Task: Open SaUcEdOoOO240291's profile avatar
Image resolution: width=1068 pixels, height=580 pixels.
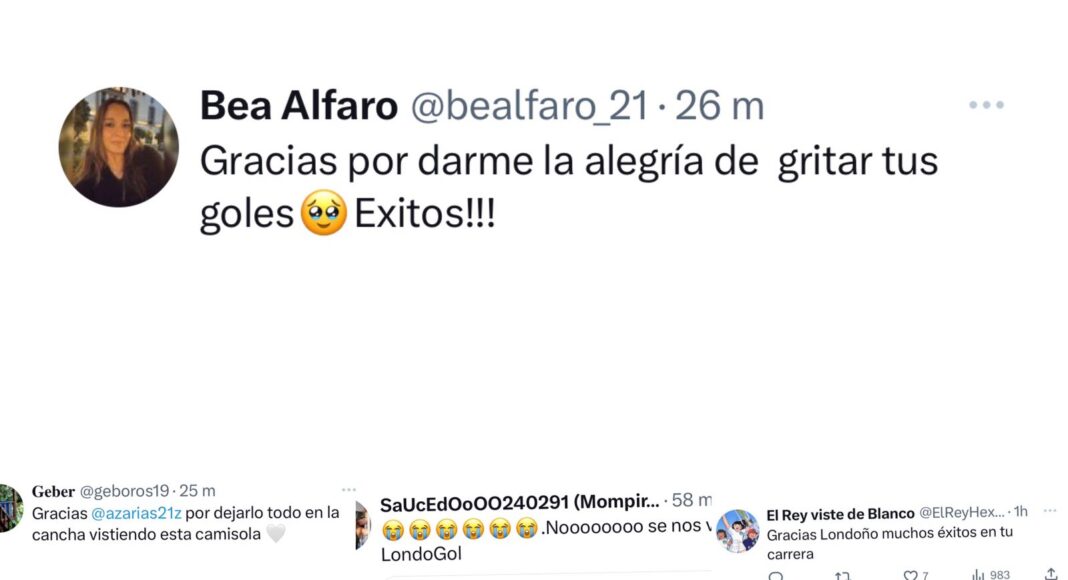Action: [x=362, y=526]
